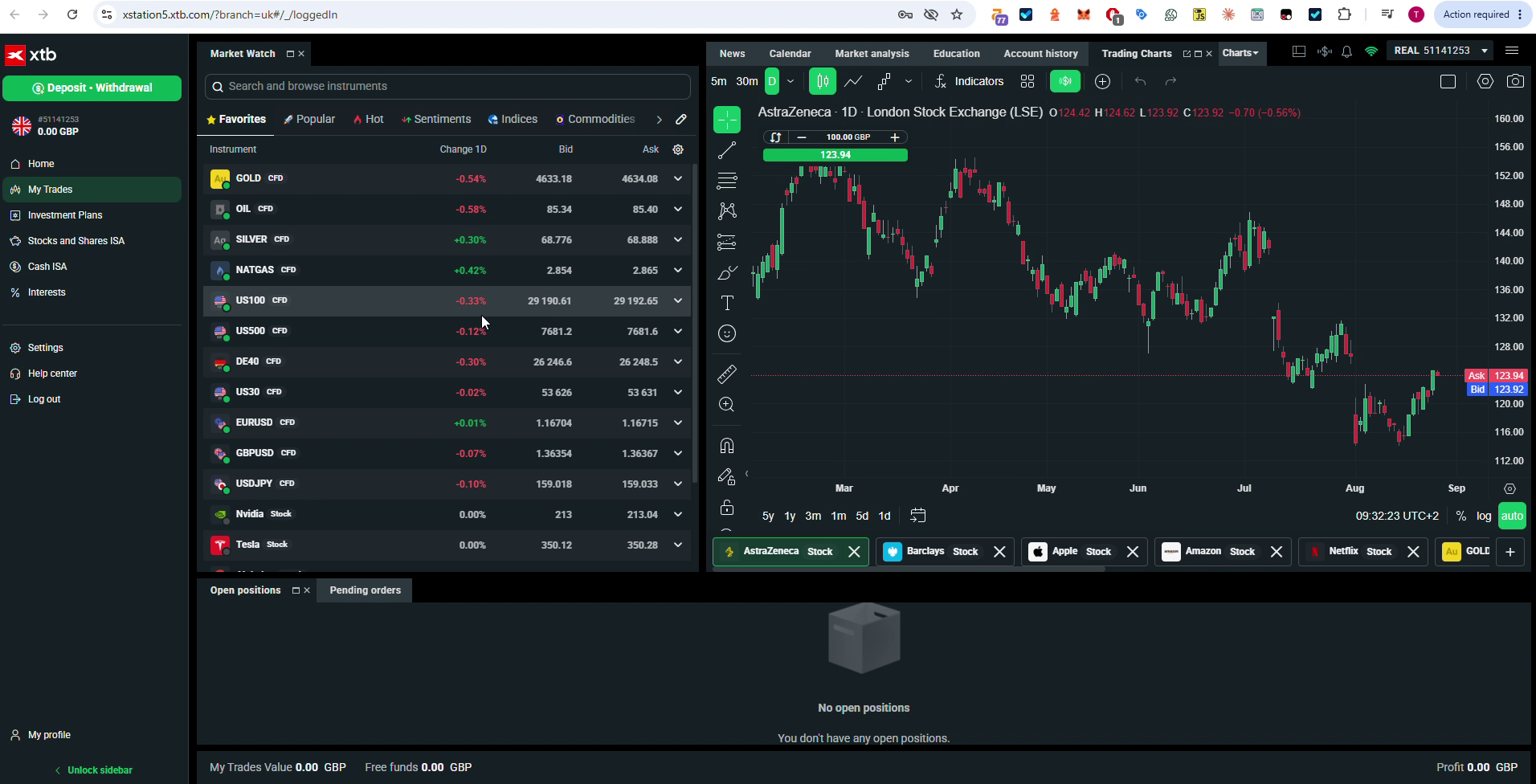1536x784 pixels.
Task: Toggle magnet mode for drawings
Action: (727, 446)
